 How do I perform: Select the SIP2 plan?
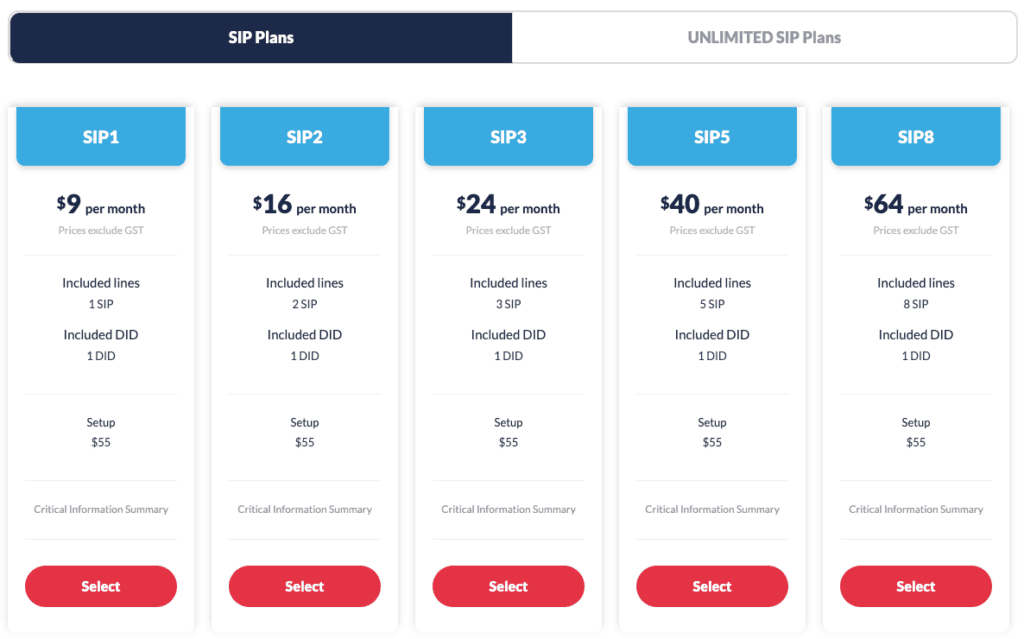coord(304,586)
